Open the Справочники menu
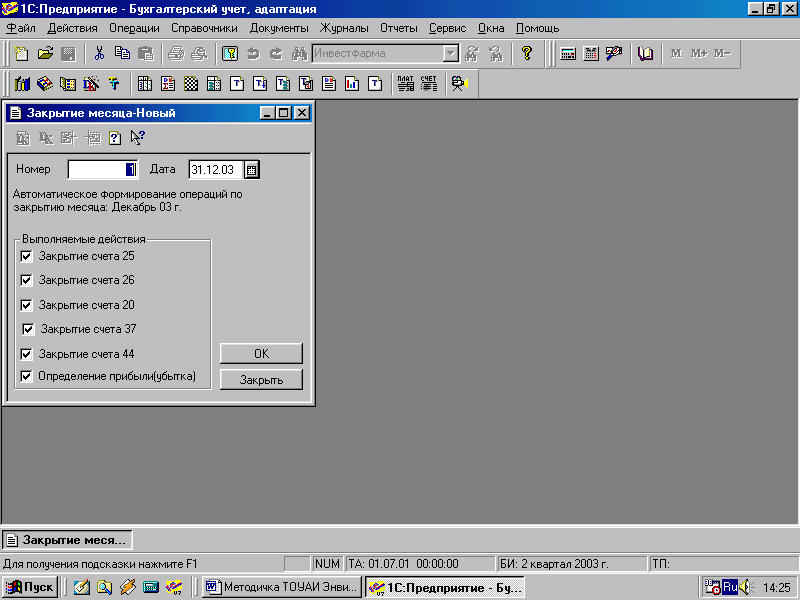Screen dimensions: 800x600 204,28
